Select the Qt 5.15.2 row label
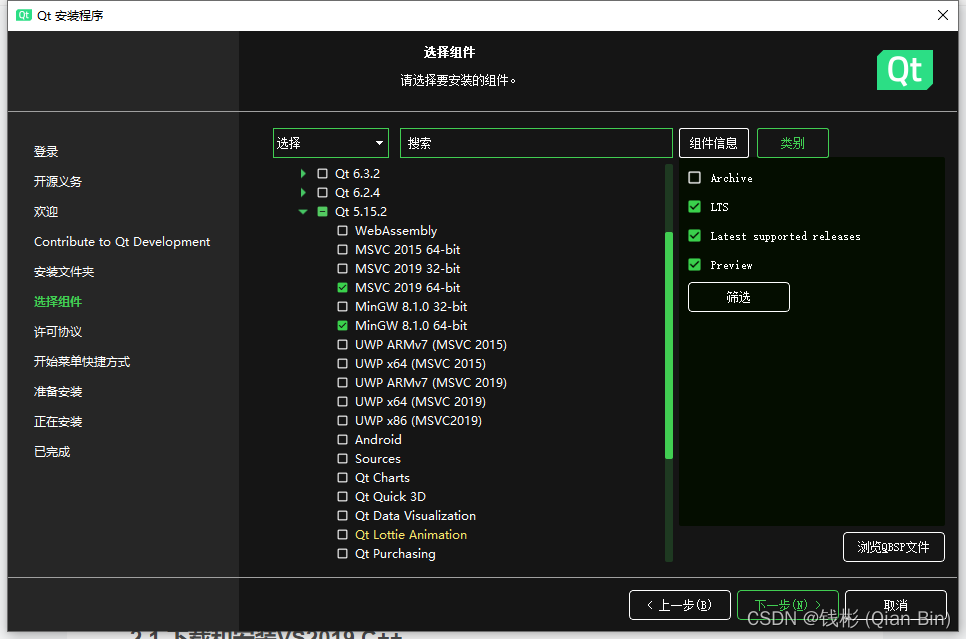The image size is (966, 639). 361,212
